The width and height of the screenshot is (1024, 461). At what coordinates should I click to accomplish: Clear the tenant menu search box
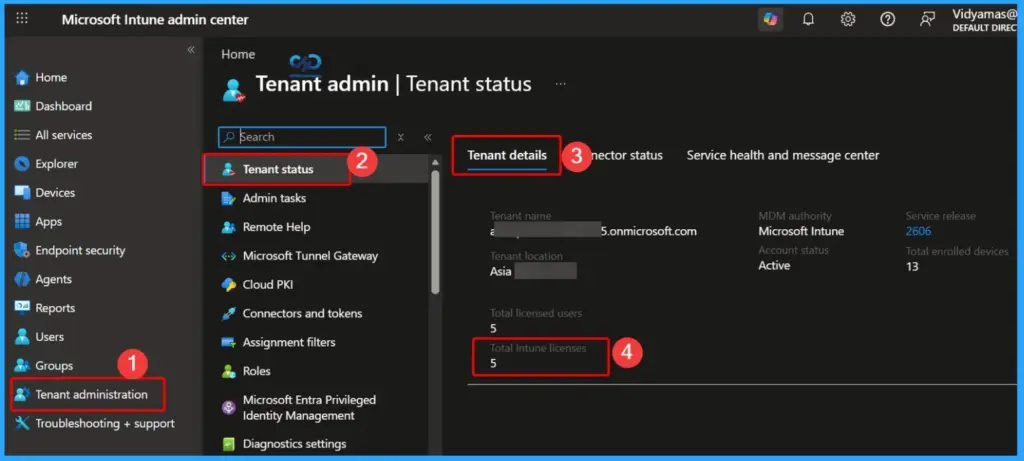click(x=401, y=137)
